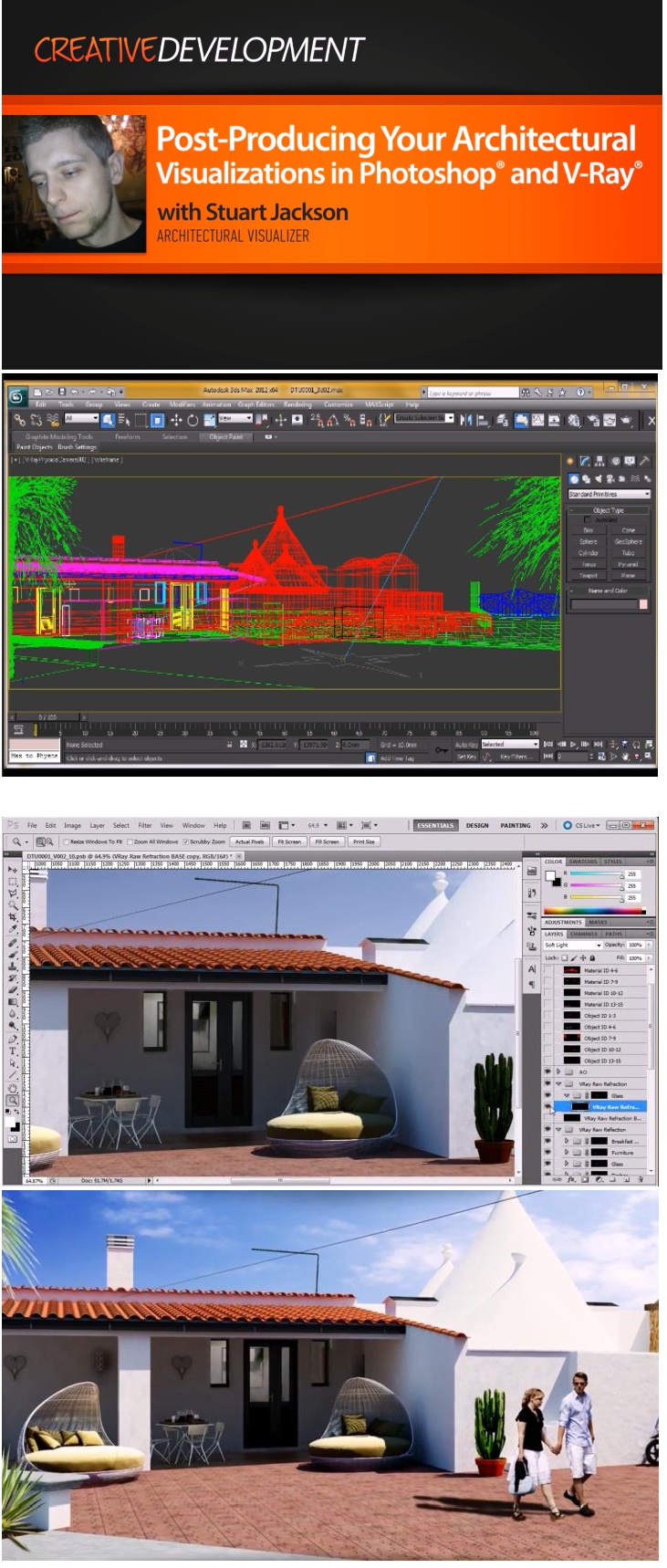Hide the VRay Raw Reflection group

(x=547, y=1129)
